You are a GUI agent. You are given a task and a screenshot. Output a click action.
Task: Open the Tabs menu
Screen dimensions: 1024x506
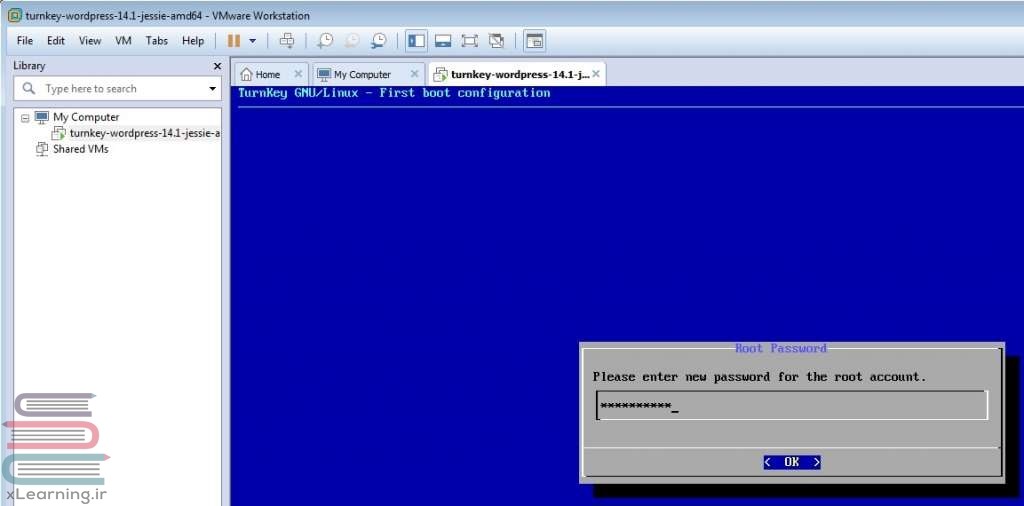157,41
